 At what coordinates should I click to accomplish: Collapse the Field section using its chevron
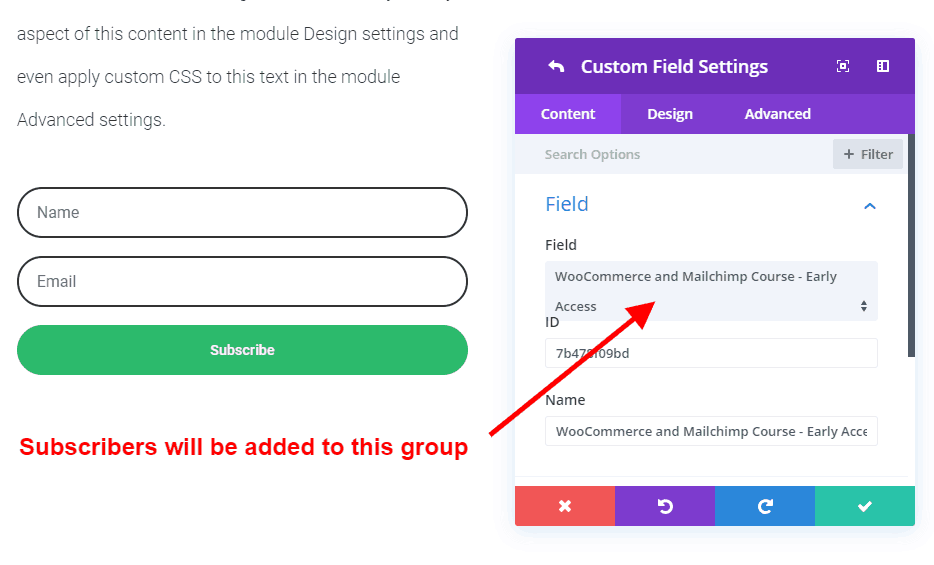(x=870, y=206)
